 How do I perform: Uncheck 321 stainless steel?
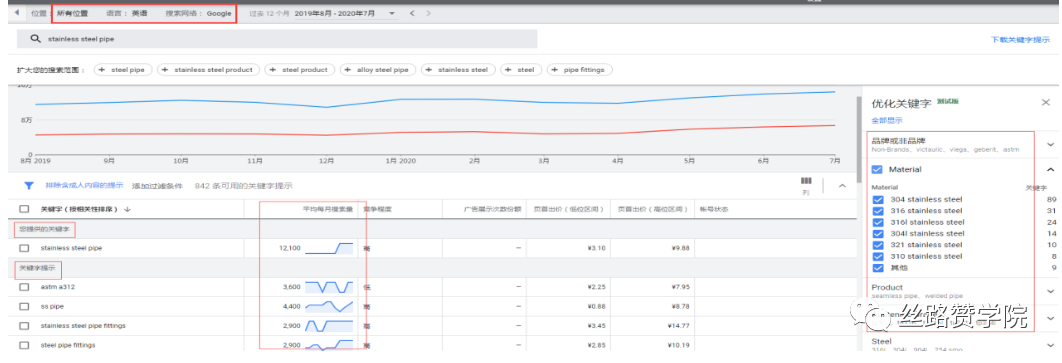pyautogui.click(x=878, y=245)
